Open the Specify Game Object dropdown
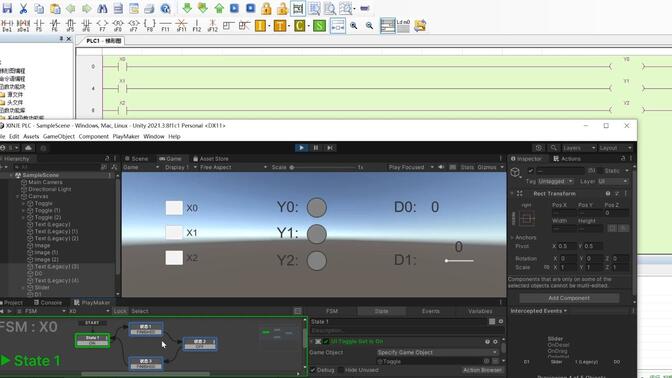The width and height of the screenshot is (672, 378). [437, 352]
